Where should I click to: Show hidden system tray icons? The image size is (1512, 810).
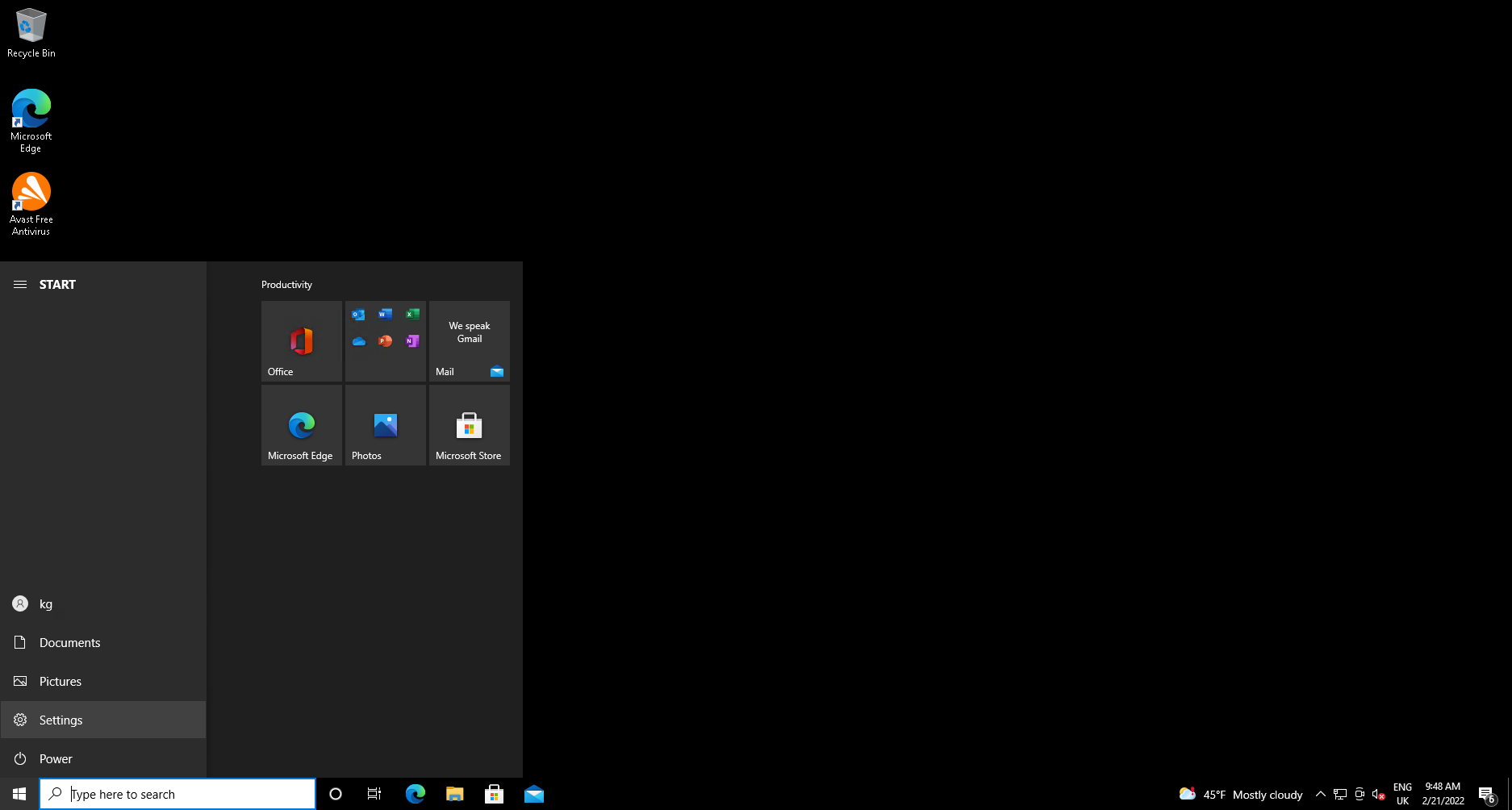pyautogui.click(x=1321, y=794)
